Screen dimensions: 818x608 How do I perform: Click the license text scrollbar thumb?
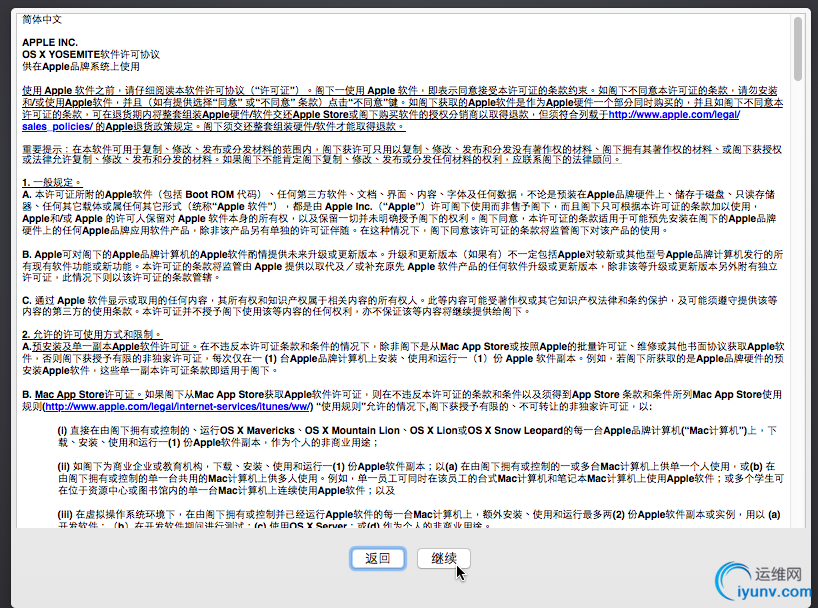(797, 49)
